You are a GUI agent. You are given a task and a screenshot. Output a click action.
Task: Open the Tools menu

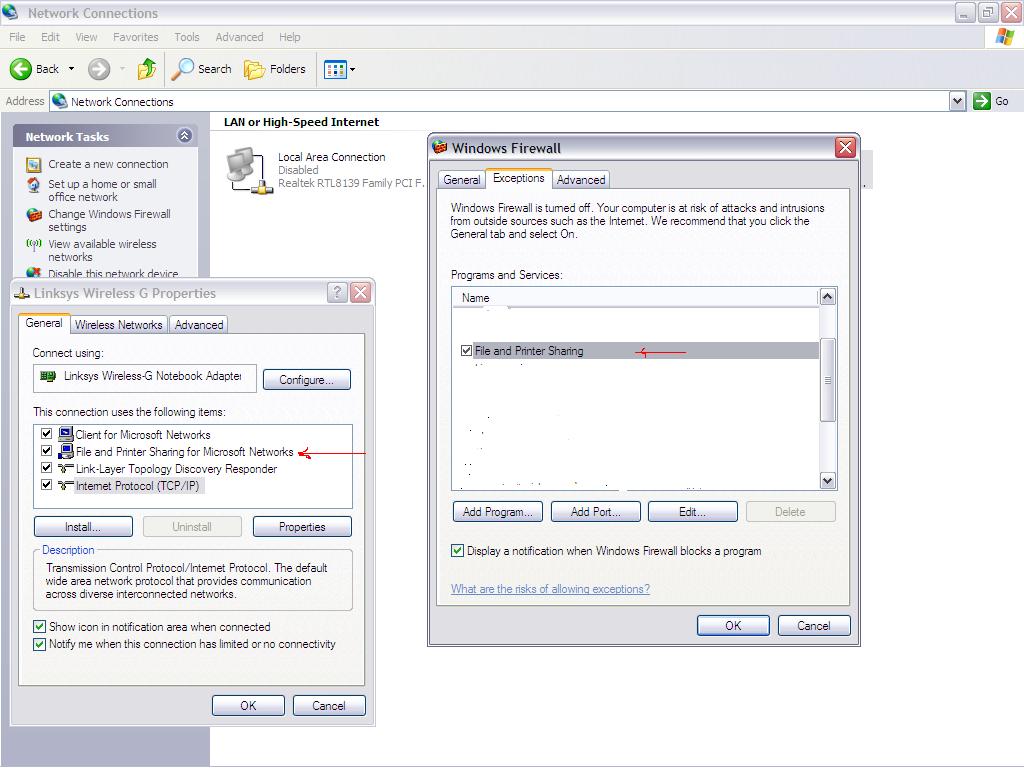pyautogui.click(x=187, y=37)
